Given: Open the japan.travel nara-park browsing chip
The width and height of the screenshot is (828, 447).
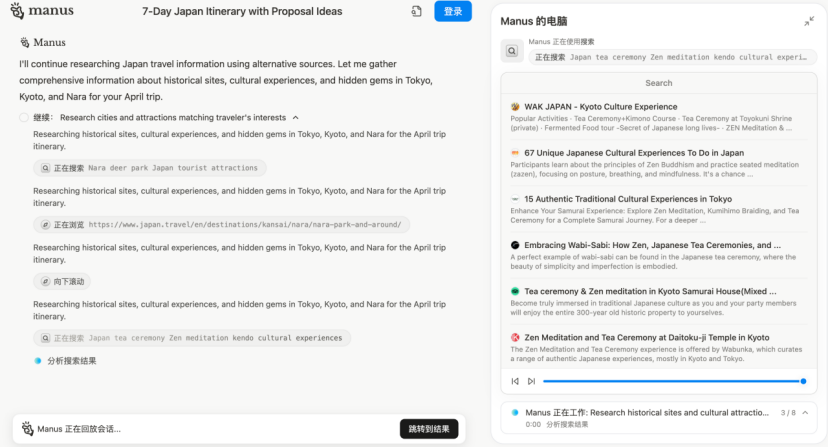Looking at the screenshot, I should 221,225.
